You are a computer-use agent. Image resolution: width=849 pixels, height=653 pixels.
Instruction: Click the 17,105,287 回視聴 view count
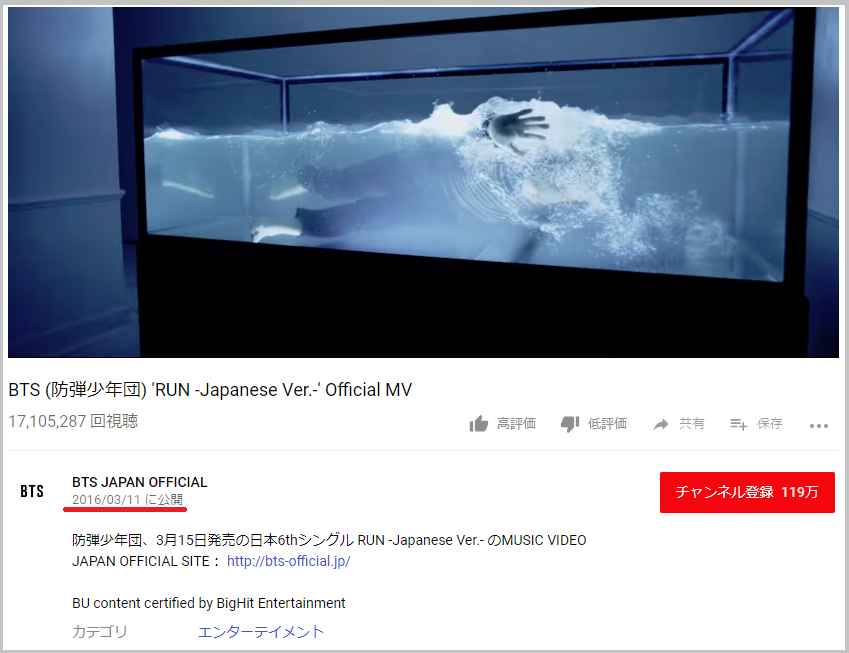(73, 421)
